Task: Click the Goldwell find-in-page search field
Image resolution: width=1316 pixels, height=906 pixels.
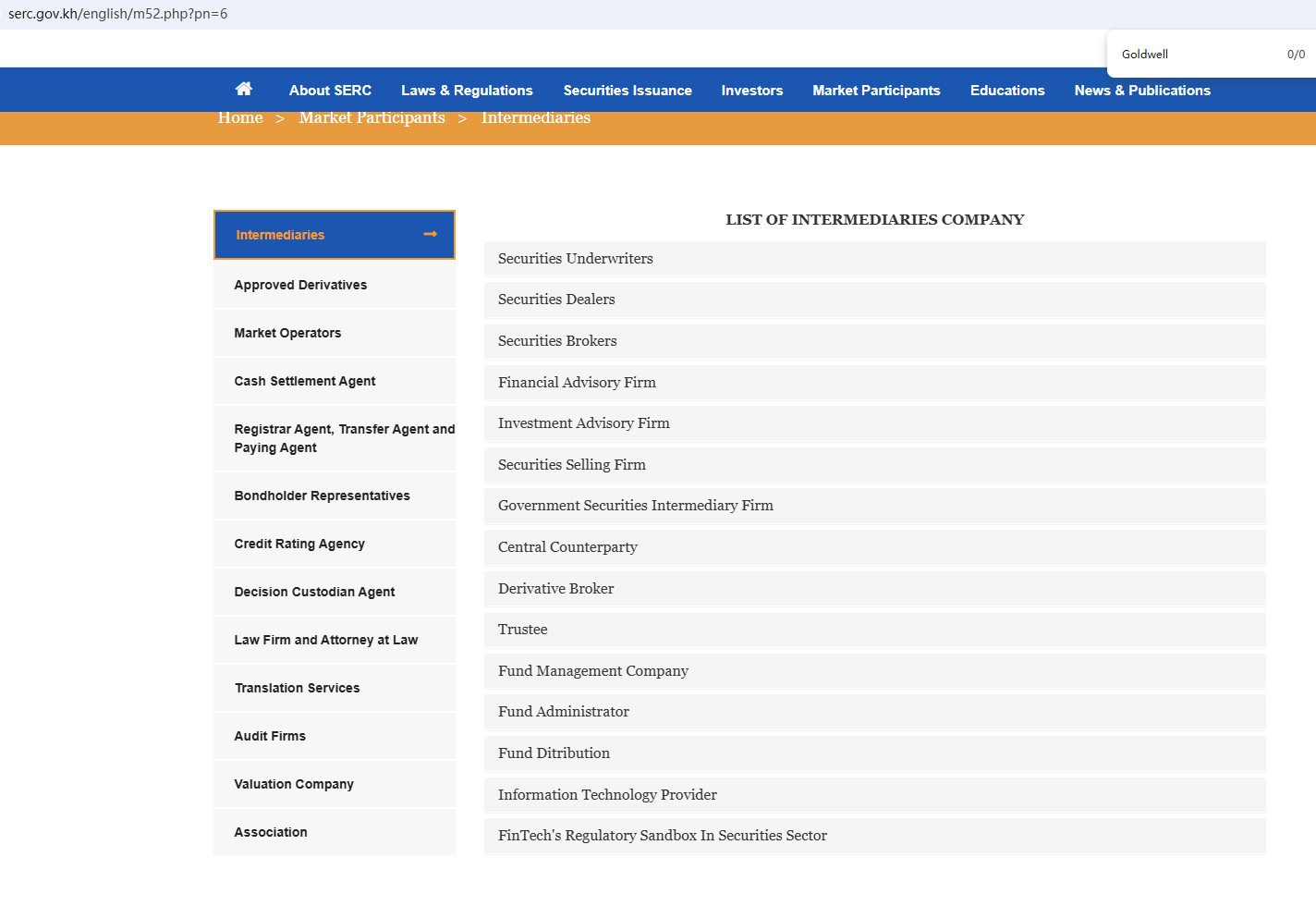Action: point(1192,55)
